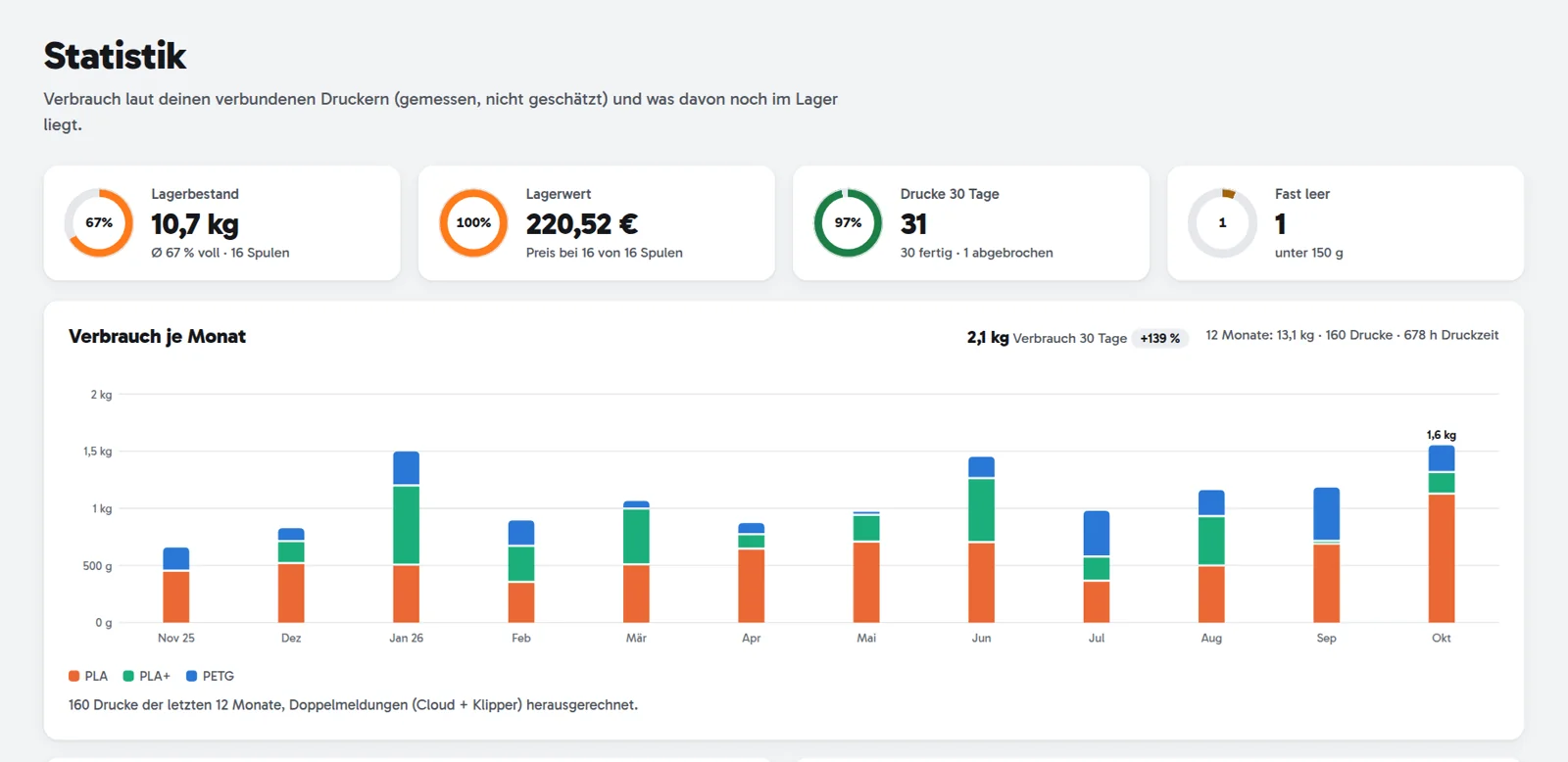Click '30 fertig · 1 abgebrochen' text
This screenshot has width=1568, height=762.
pyautogui.click(x=977, y=253)
